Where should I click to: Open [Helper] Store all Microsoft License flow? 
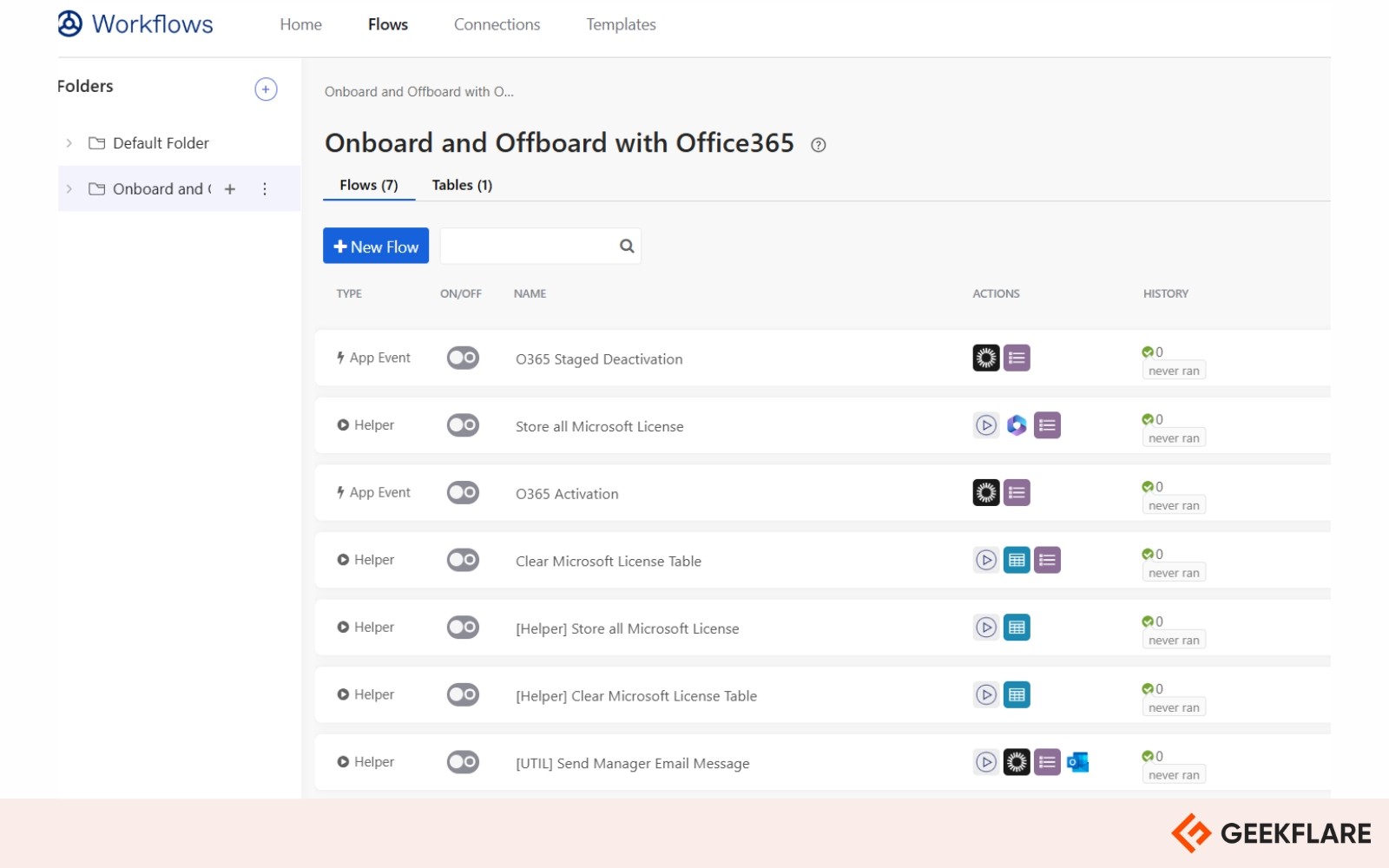point(627,628)
